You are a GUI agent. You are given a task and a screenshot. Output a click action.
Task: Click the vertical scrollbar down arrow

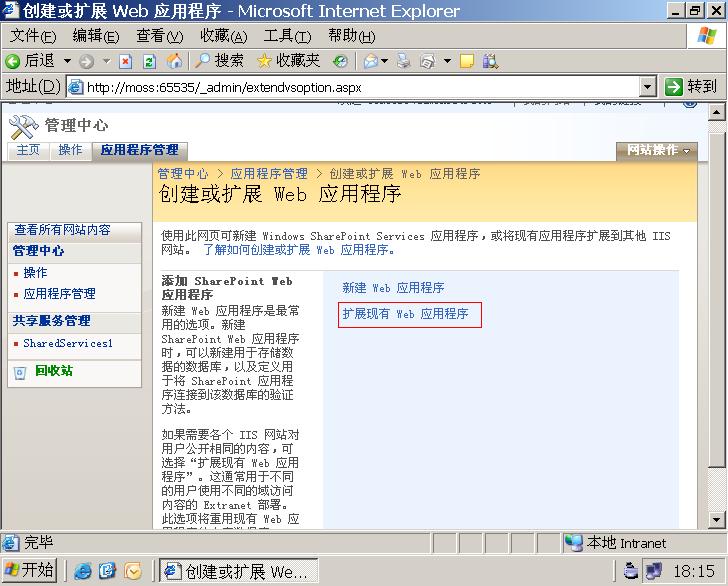click(x=716, y=520)
